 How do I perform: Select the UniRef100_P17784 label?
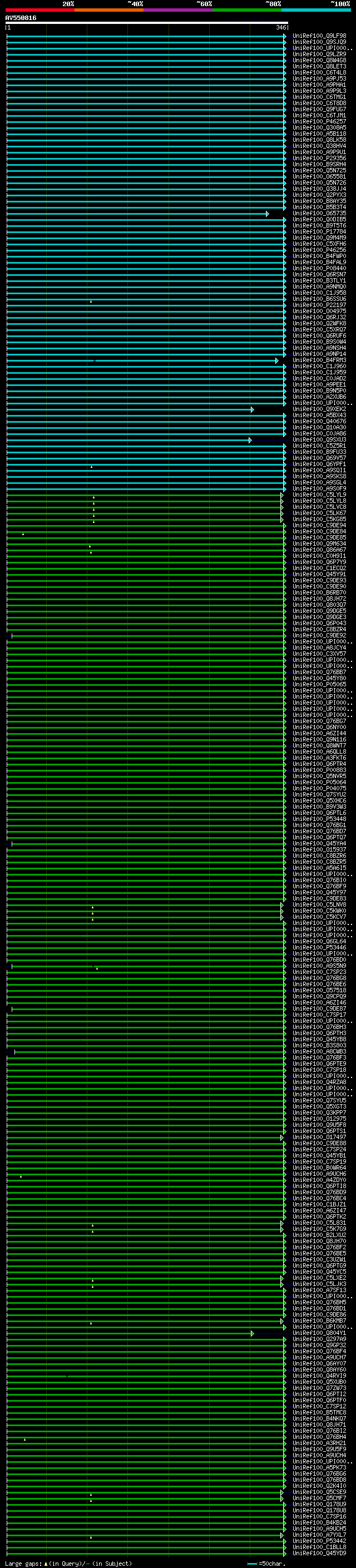pos(319,232)
